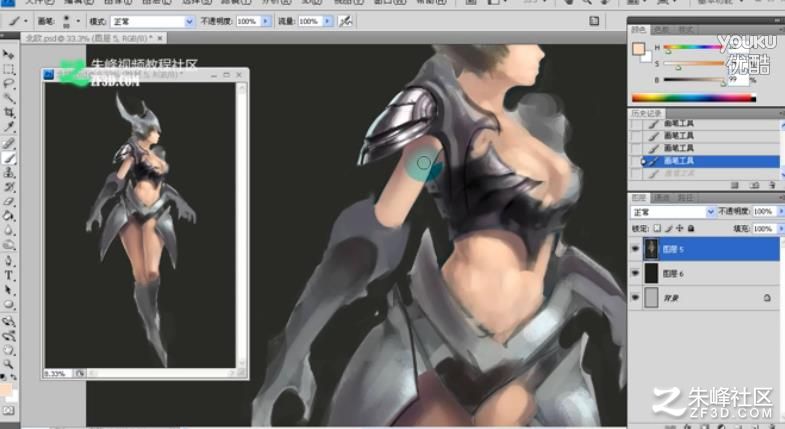Select the 背景 layer

click(703, 298)
